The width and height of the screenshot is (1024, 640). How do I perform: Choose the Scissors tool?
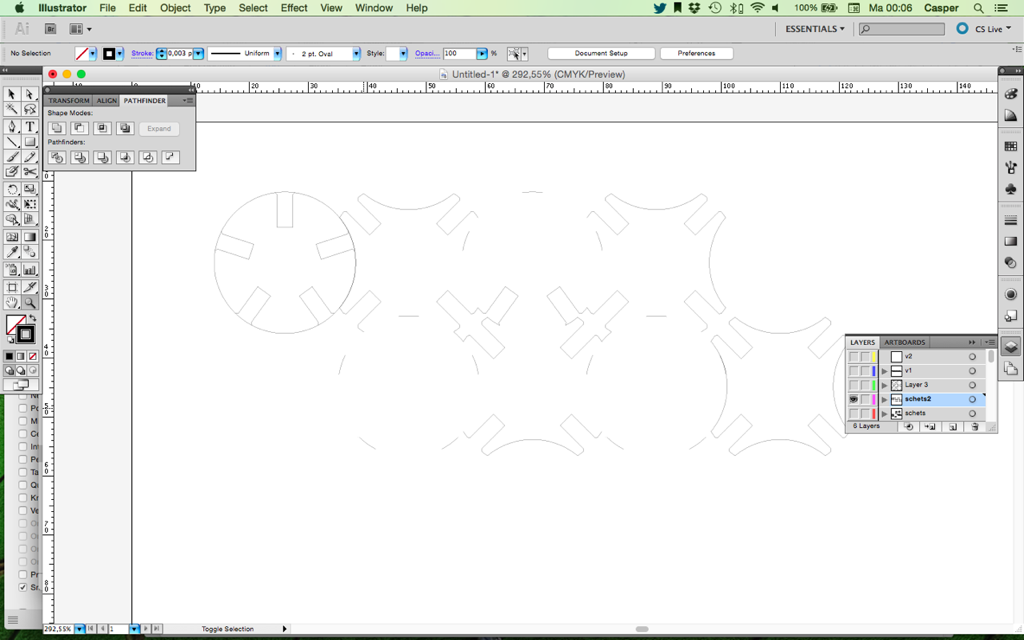(x=29, y=172)
